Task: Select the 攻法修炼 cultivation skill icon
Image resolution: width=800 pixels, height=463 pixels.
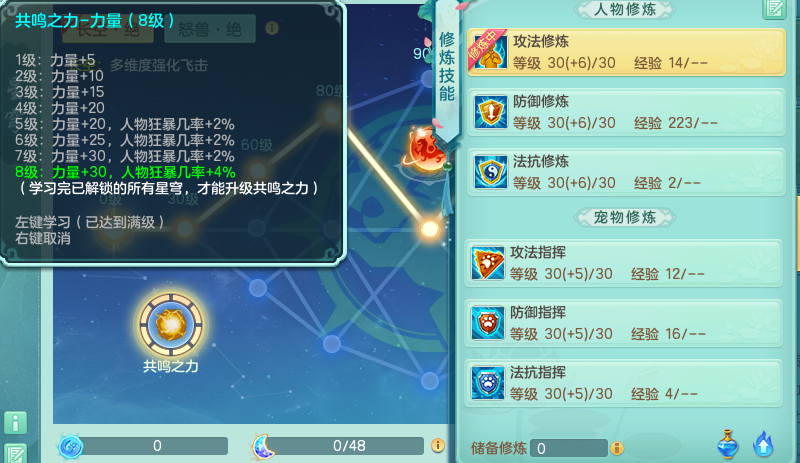Action: [490, 52]
